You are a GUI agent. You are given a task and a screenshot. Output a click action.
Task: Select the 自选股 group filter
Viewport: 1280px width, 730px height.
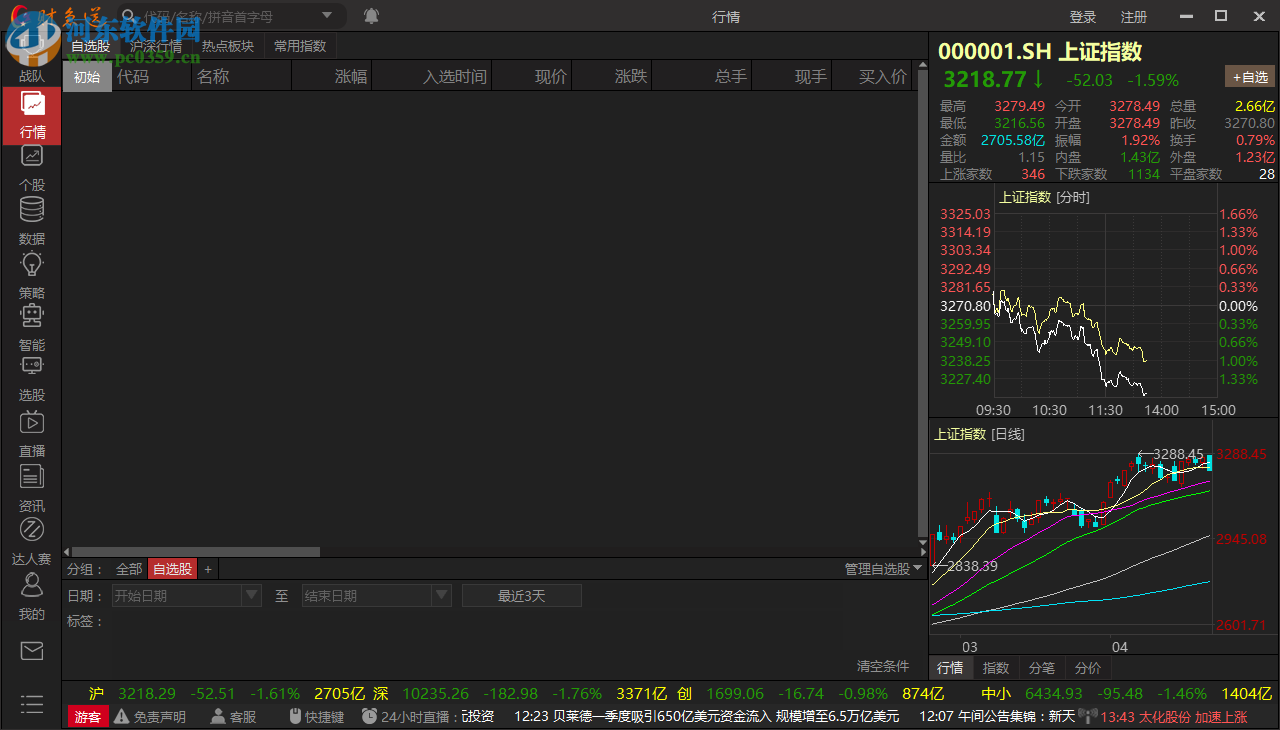[x=172, y=569]
